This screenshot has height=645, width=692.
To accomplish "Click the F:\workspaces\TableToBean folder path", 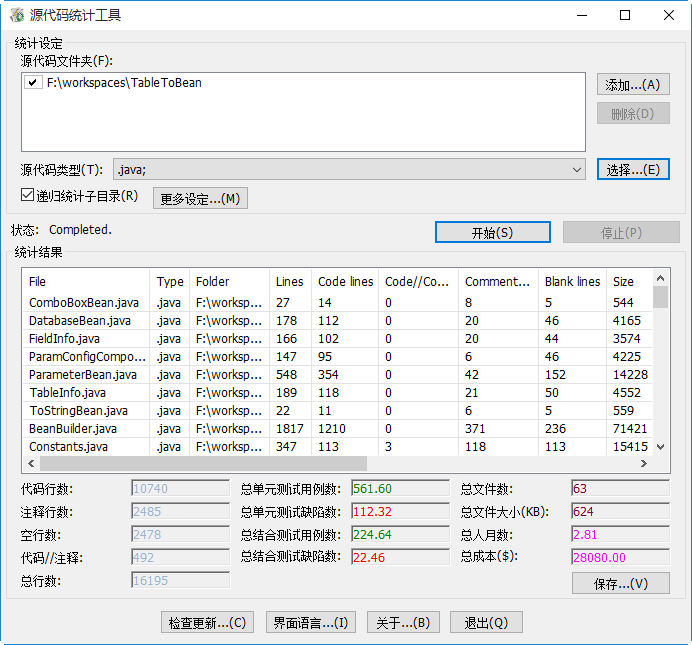I will (124, 82).
